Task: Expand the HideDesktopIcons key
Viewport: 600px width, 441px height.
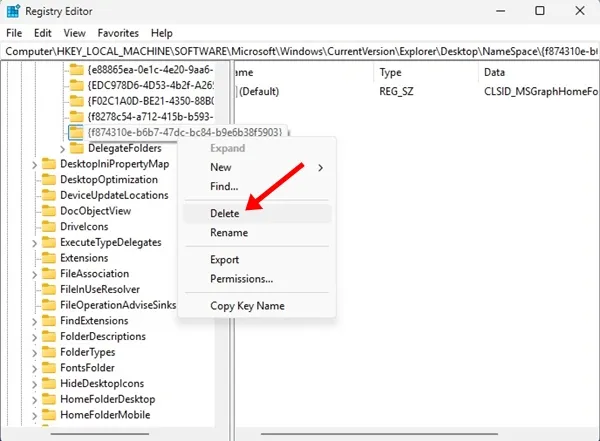Action: coord(34,384)
